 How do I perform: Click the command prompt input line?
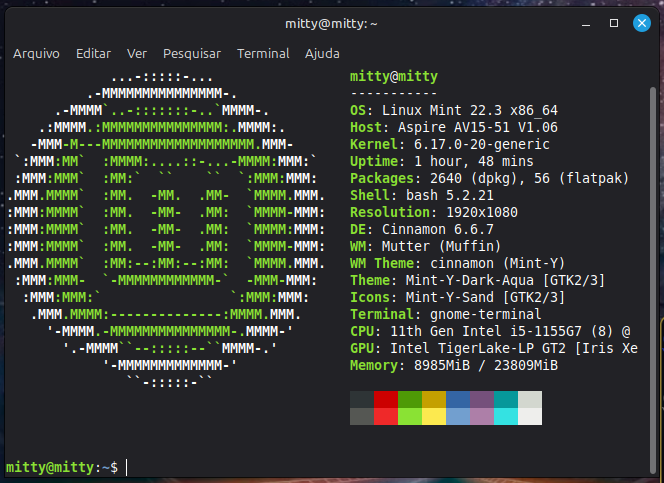click(x=300, y=467)
